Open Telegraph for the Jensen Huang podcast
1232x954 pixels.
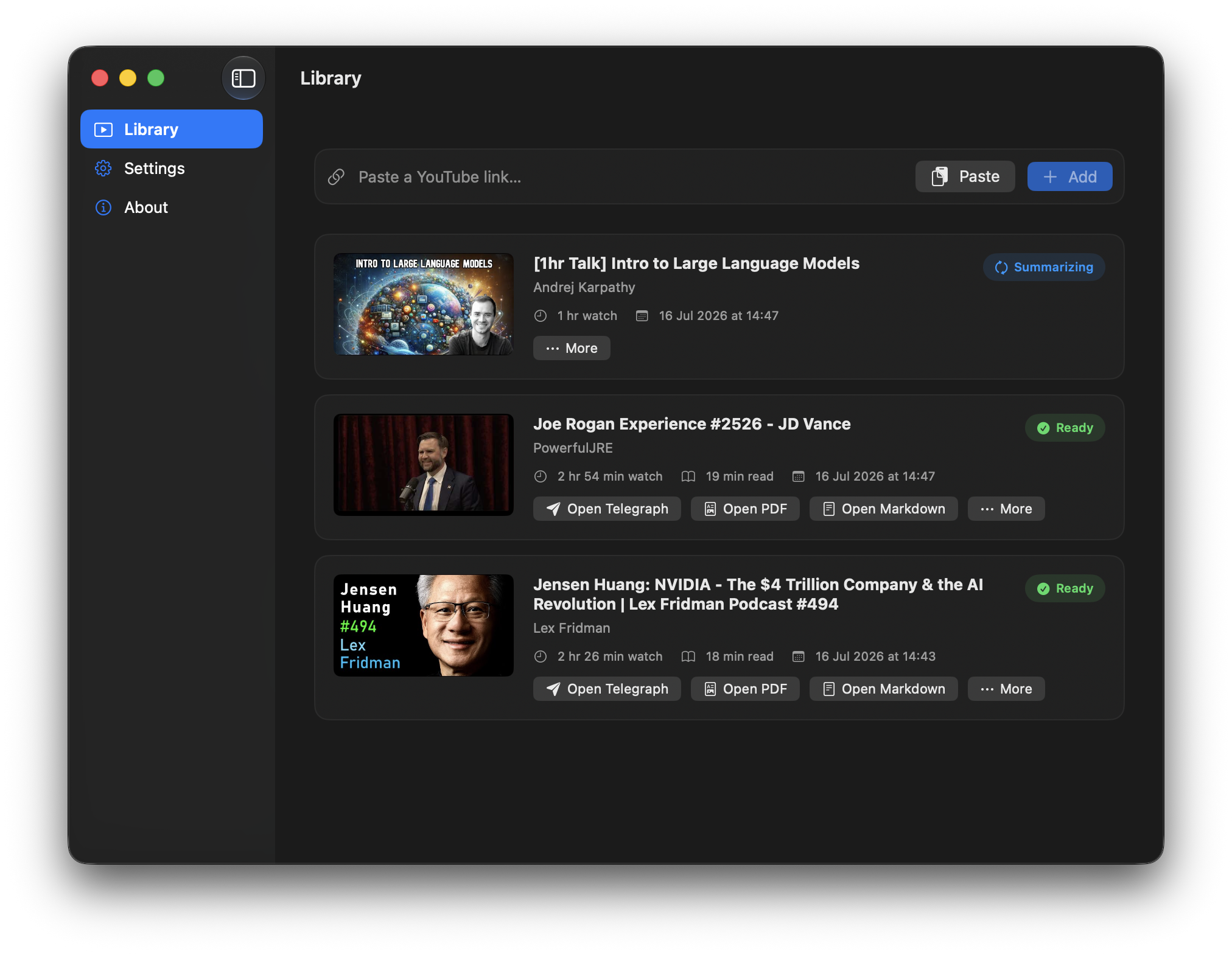click(x=607, y=689)
